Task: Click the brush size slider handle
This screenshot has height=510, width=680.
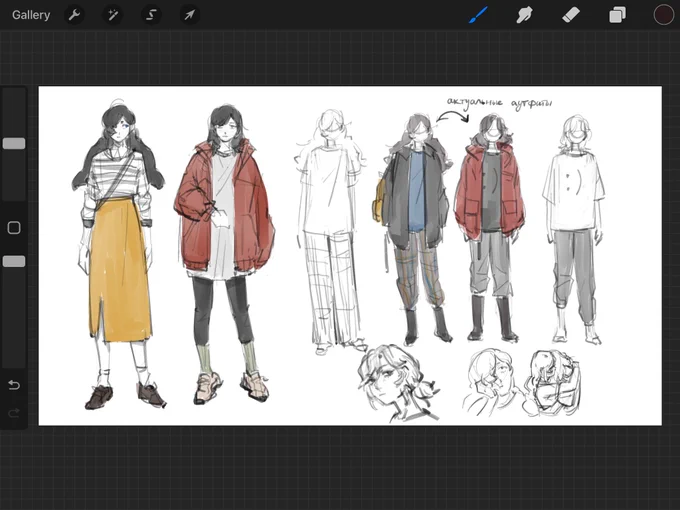Action: 14,144
